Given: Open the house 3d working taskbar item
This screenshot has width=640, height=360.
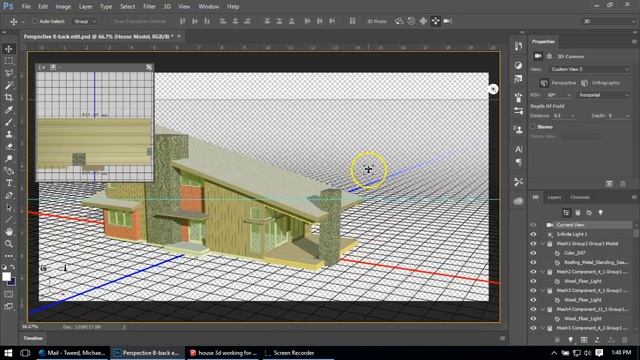Looking at the screenshot, I should pyautogui.click(x=223, y=353).
